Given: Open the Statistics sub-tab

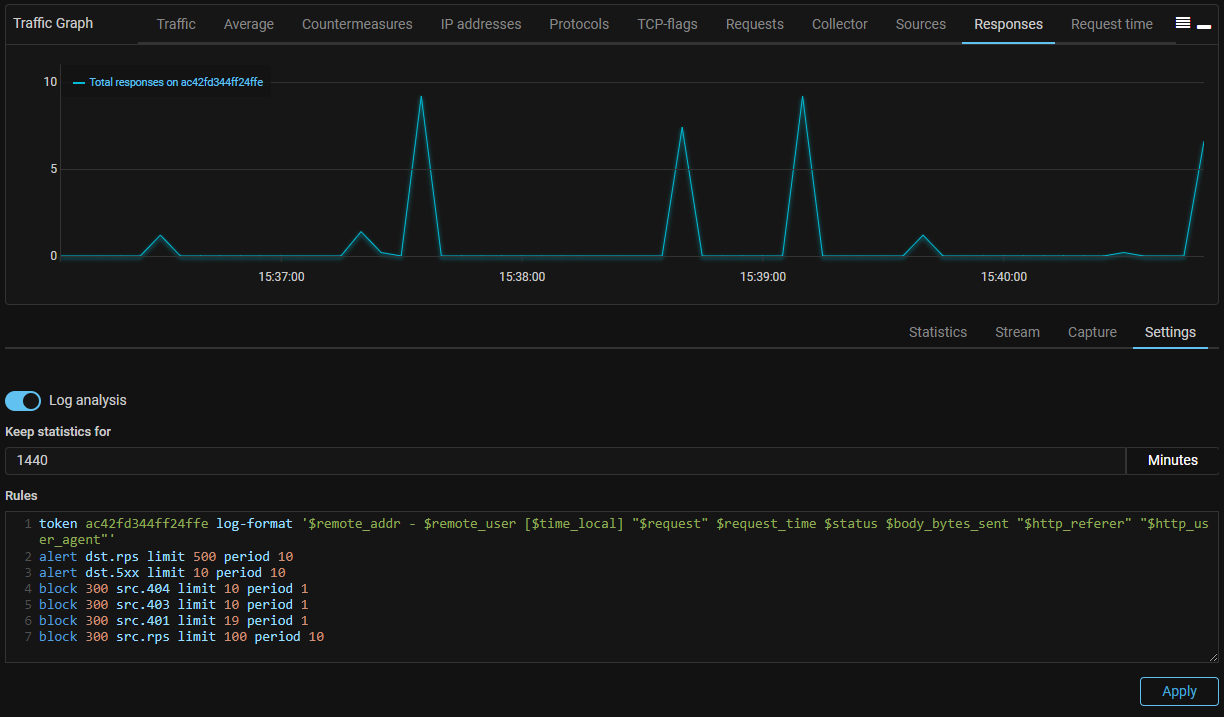Looking at the screenshot, I should [x=937, y=332].
